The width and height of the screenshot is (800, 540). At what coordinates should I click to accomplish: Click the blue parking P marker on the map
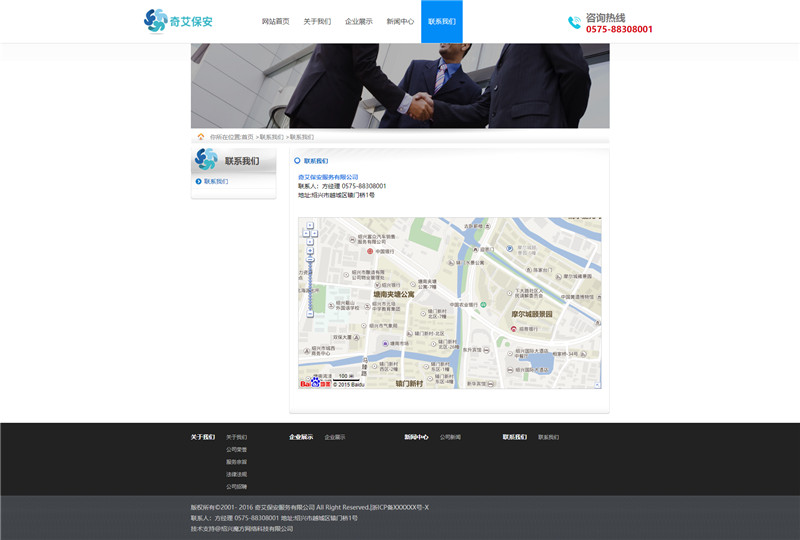509,249
